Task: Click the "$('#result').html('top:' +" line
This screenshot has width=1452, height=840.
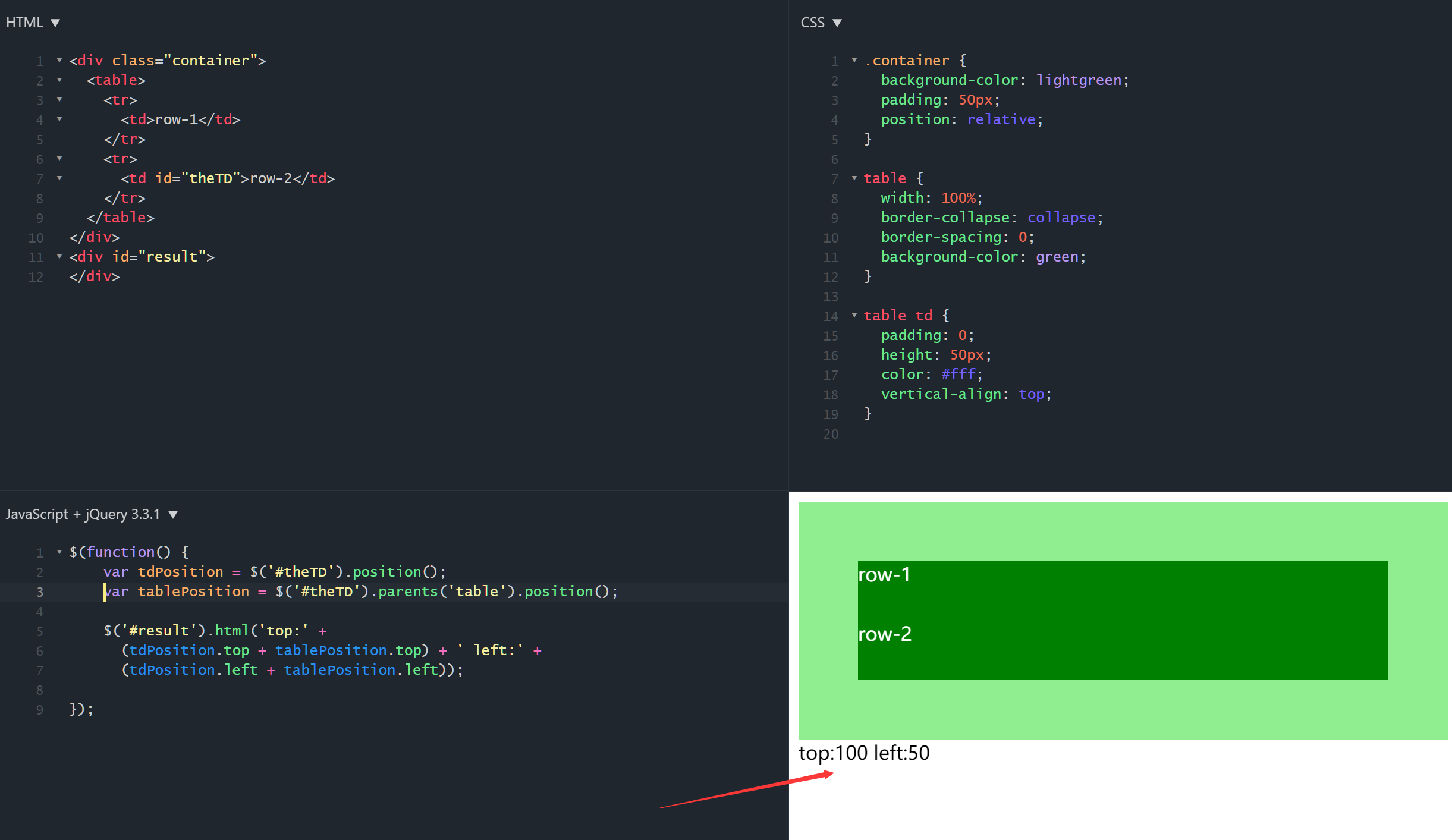Action: point(215,631)
